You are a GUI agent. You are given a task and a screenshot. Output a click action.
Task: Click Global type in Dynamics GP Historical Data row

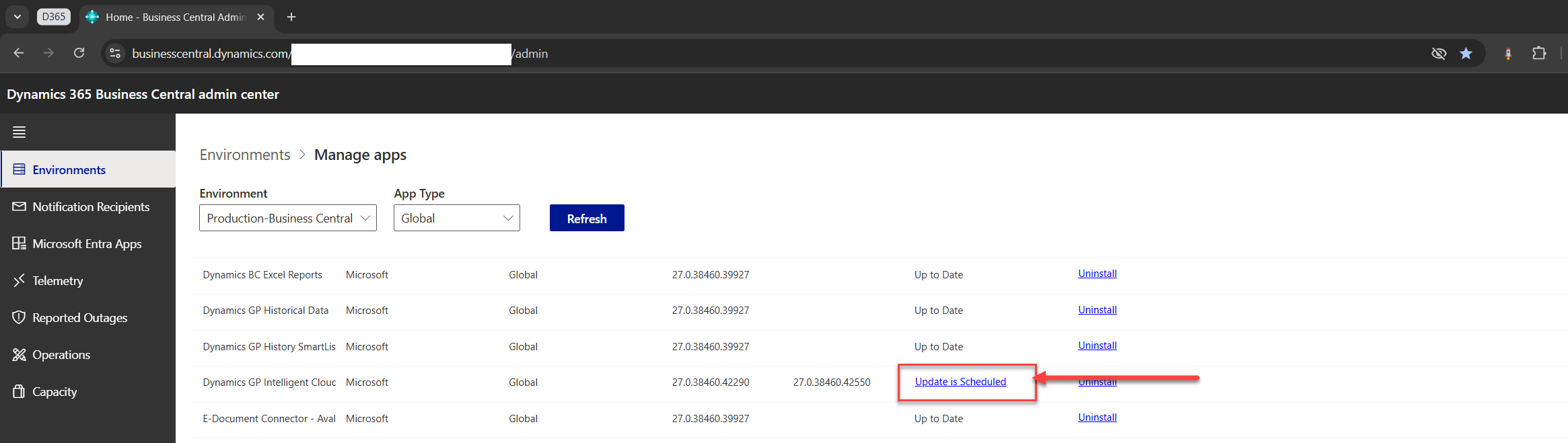[x=523, y=311]
